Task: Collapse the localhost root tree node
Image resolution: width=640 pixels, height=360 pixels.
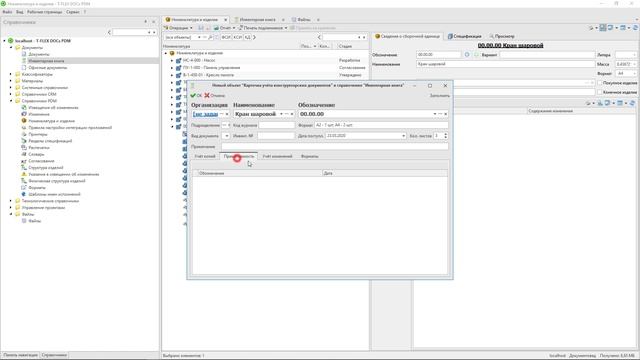Action: [4, 41]
